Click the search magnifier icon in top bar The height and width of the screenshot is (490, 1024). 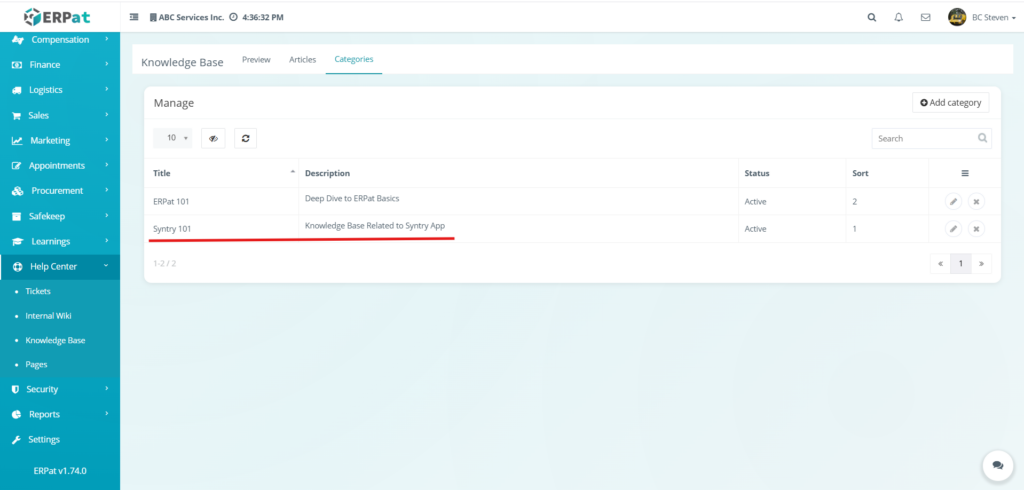click(871, 17)
